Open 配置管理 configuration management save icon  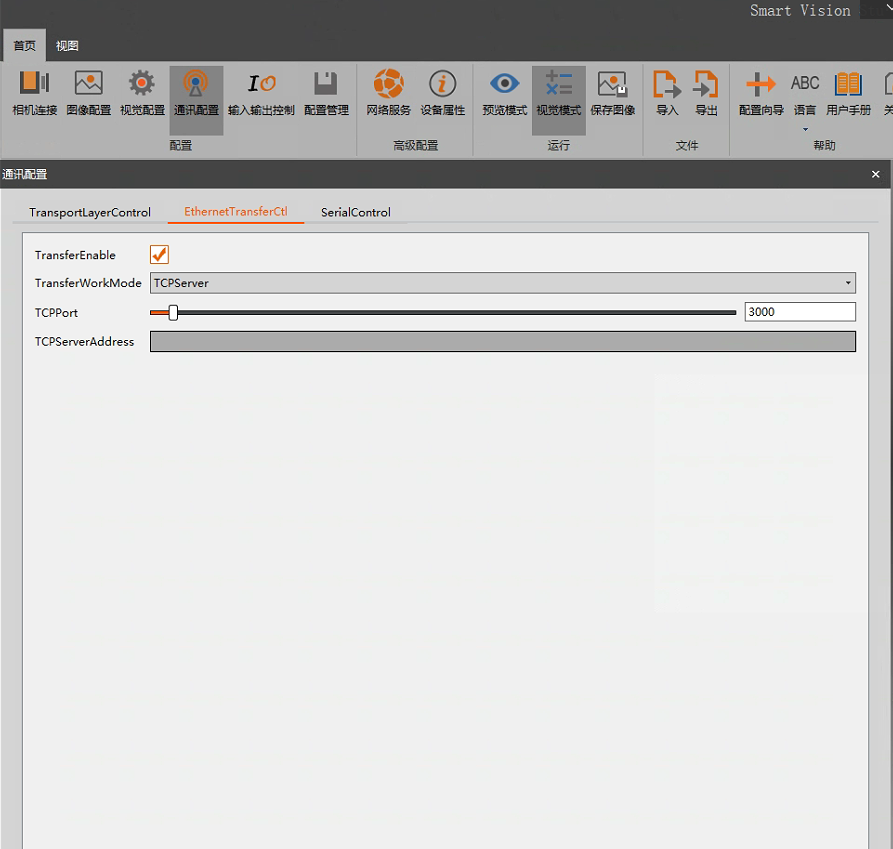tap(325, 94)
